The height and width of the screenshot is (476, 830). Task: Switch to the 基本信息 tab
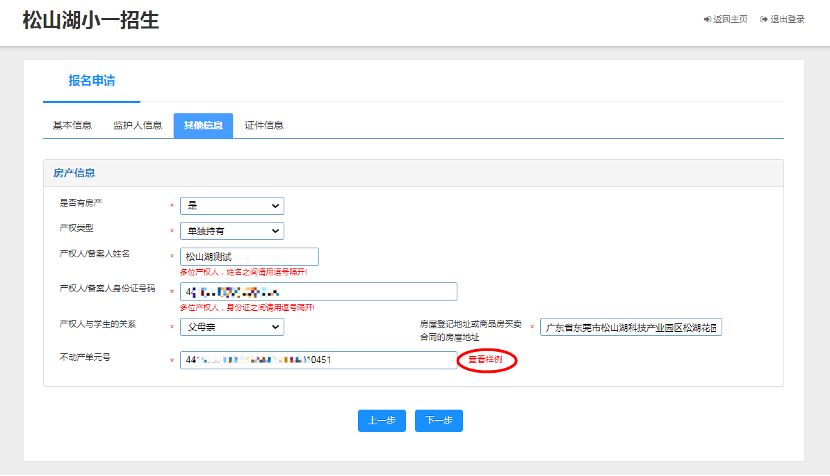72,125
